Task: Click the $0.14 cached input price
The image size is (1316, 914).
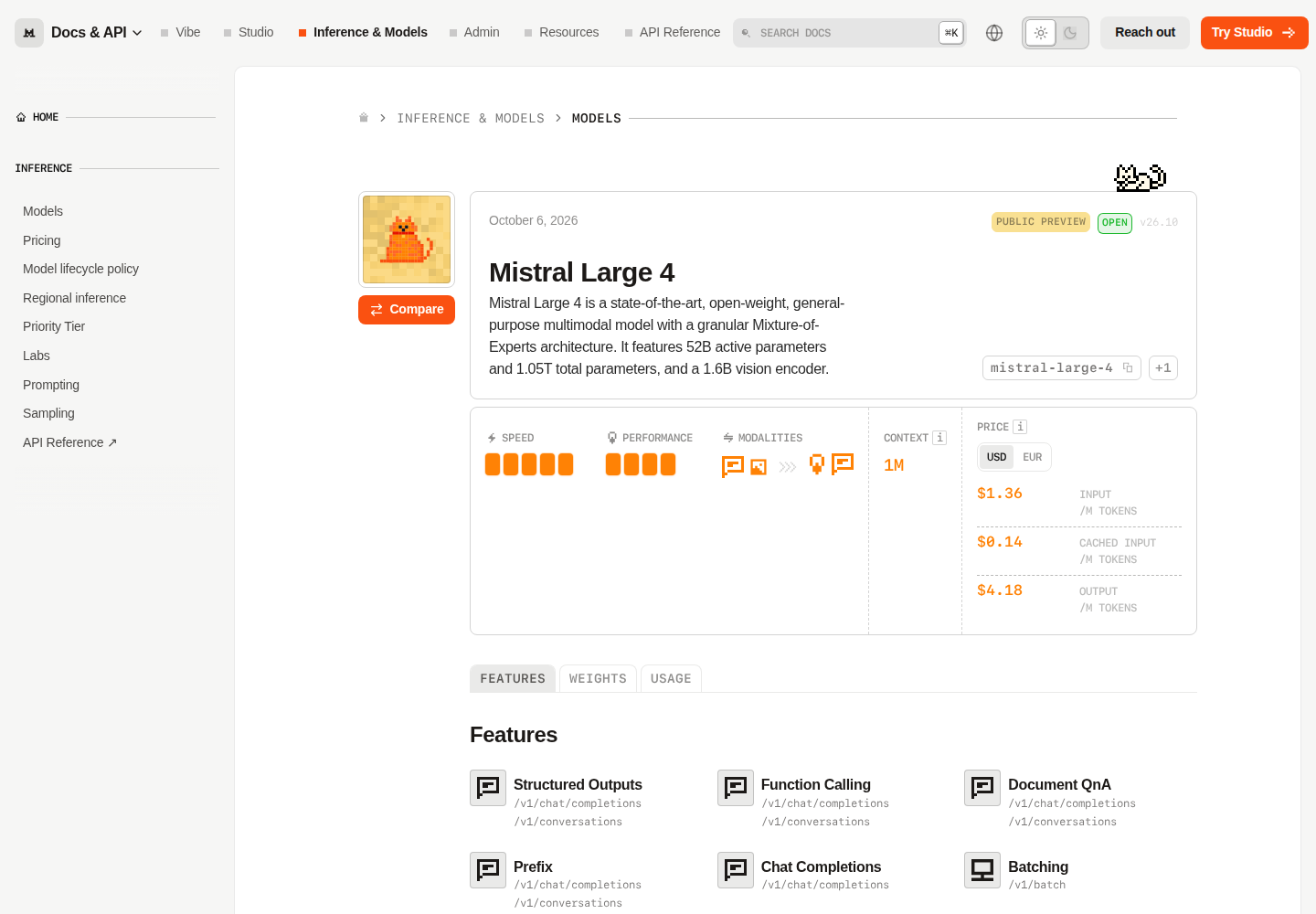Action: tap(1000, 542)
